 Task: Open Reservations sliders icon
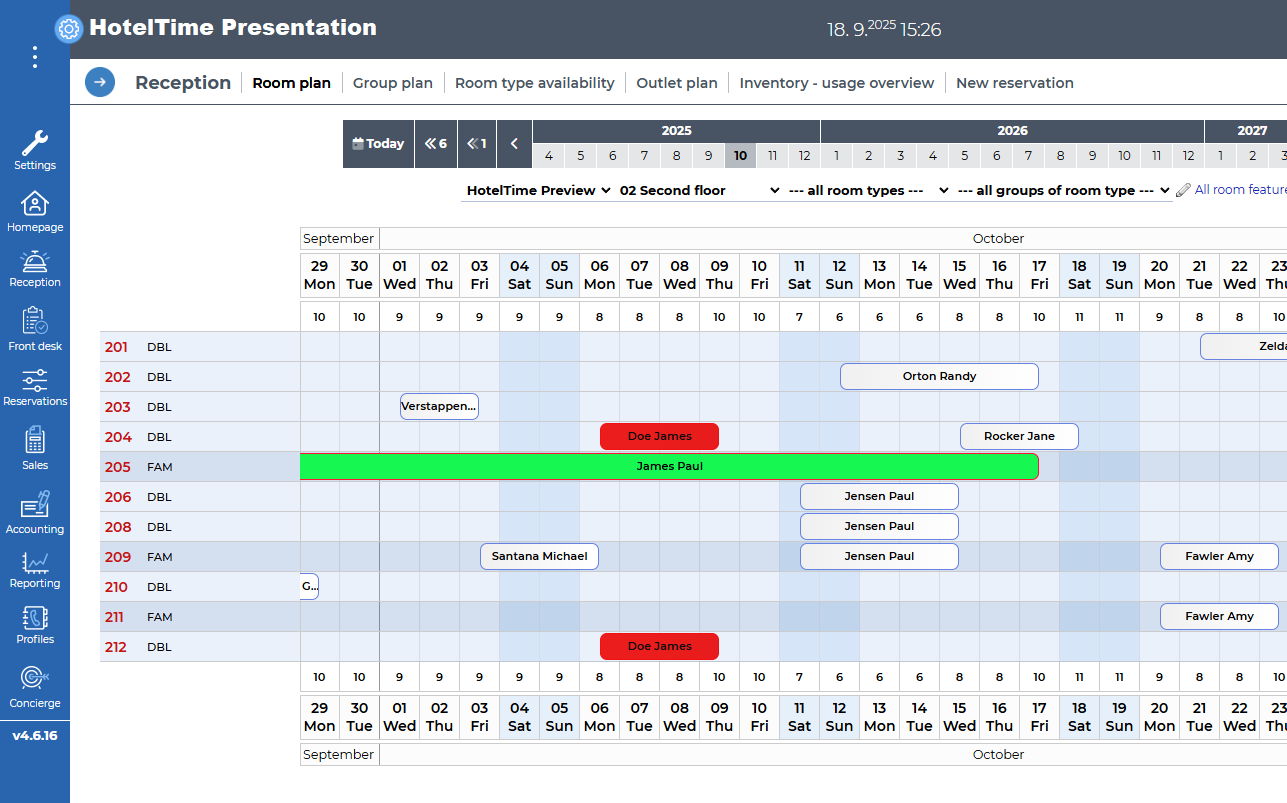(x=35, y=380)
